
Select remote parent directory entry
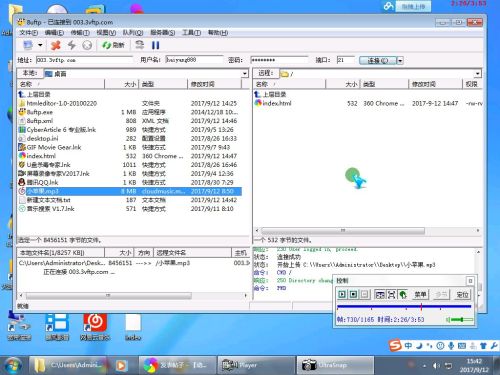[x=271, y=94]
